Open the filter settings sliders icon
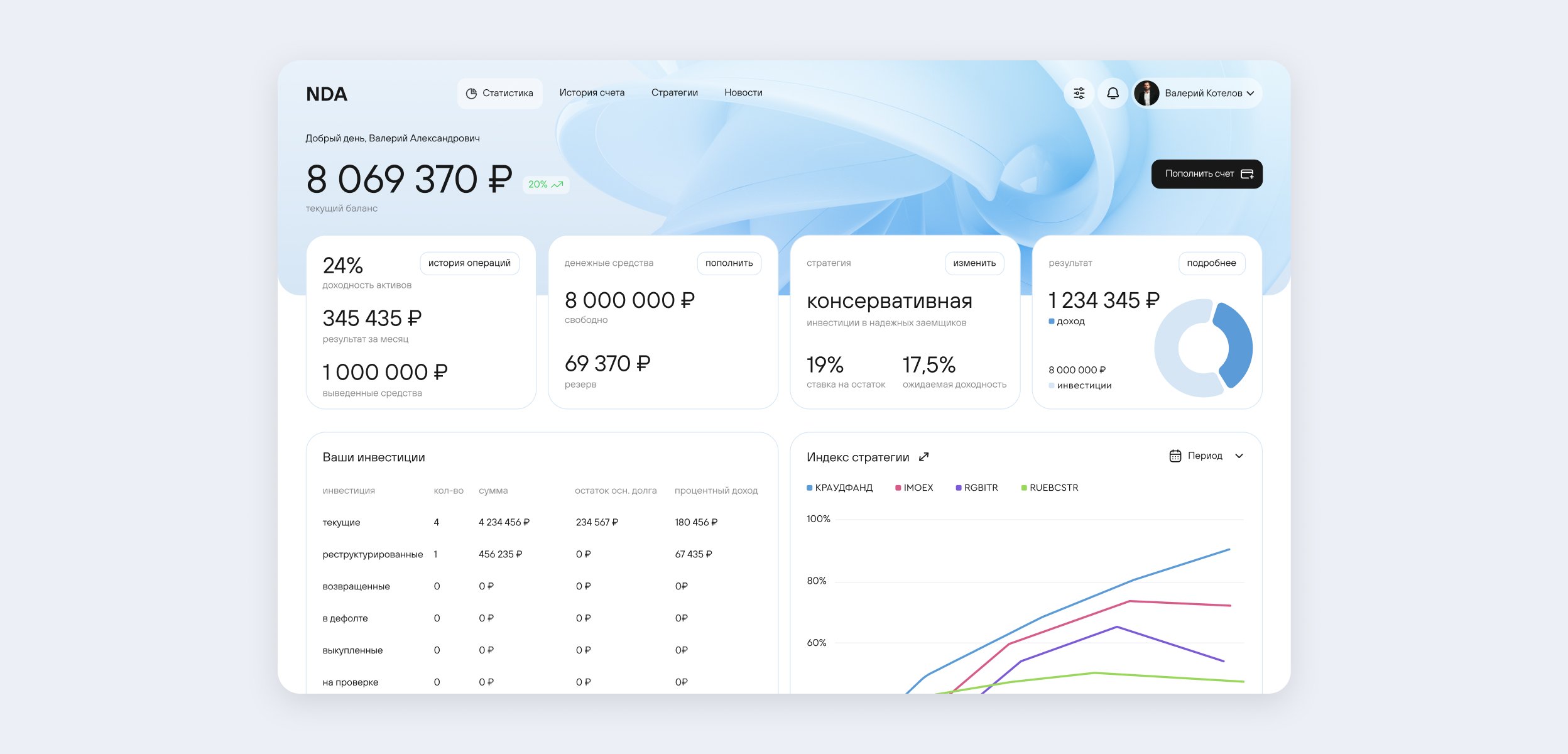The width and height of the screenshot is (1568, 754). click(x=1079, y=94)
